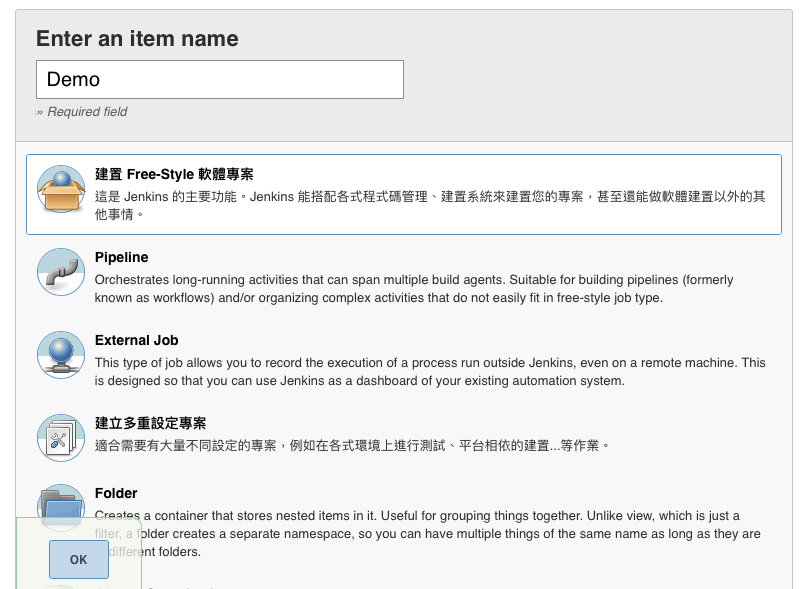Select the Folder item icon
The width and height of the screenshot is (807, 589).
point(61,507)
